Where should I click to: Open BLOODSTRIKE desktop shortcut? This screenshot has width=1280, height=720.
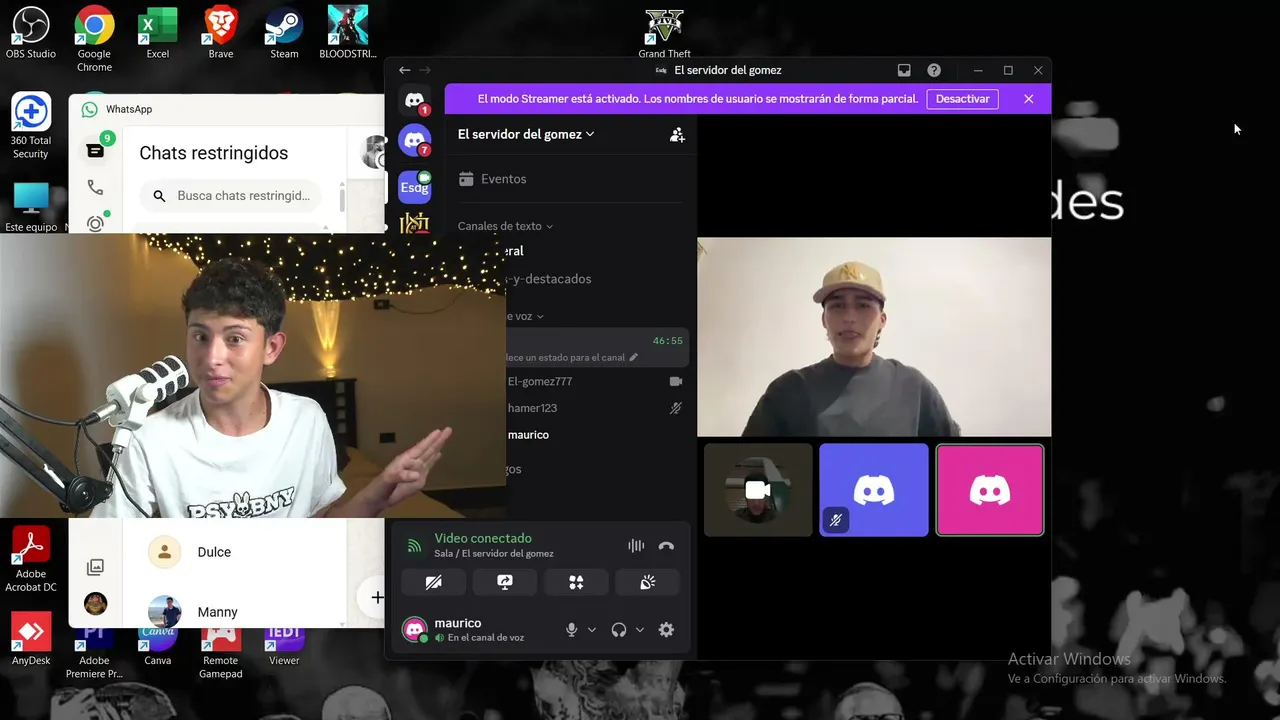(348, 34)
